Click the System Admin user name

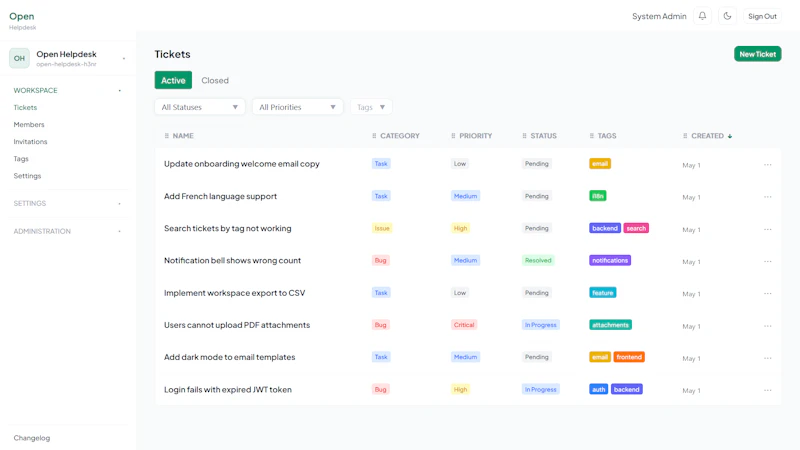click(659, 16)
